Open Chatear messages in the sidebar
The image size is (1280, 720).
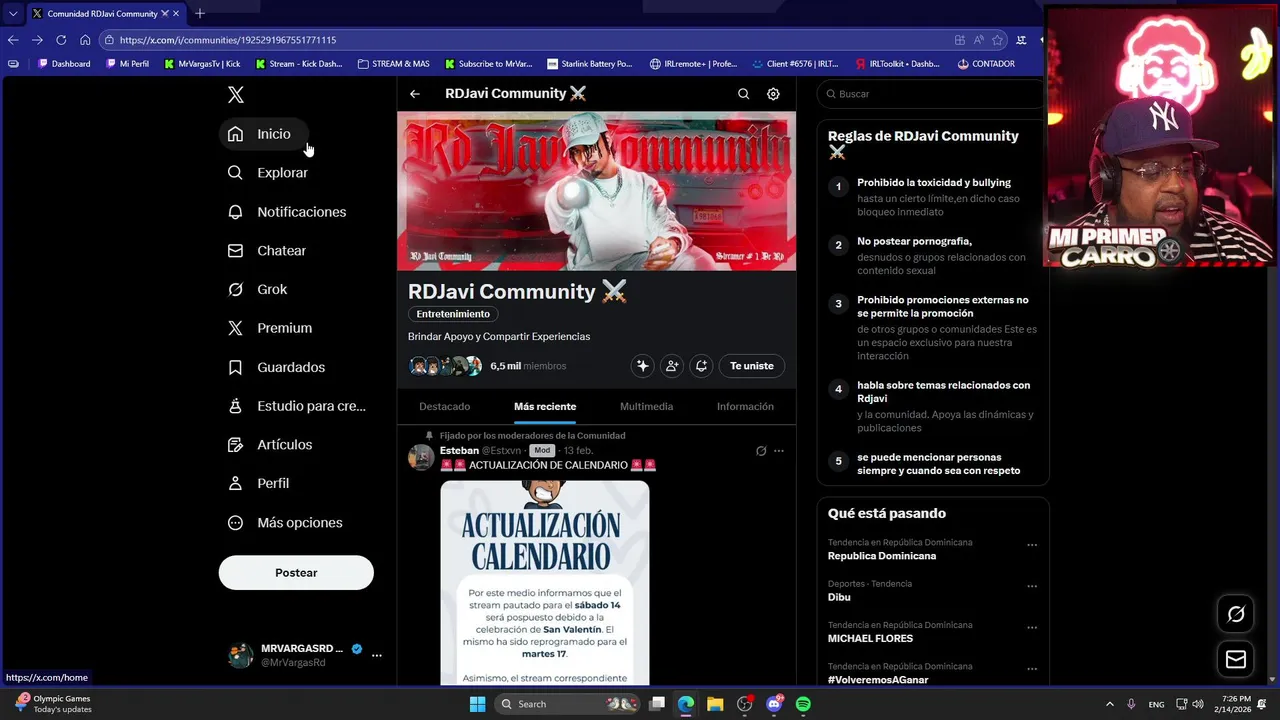(267, 251)
